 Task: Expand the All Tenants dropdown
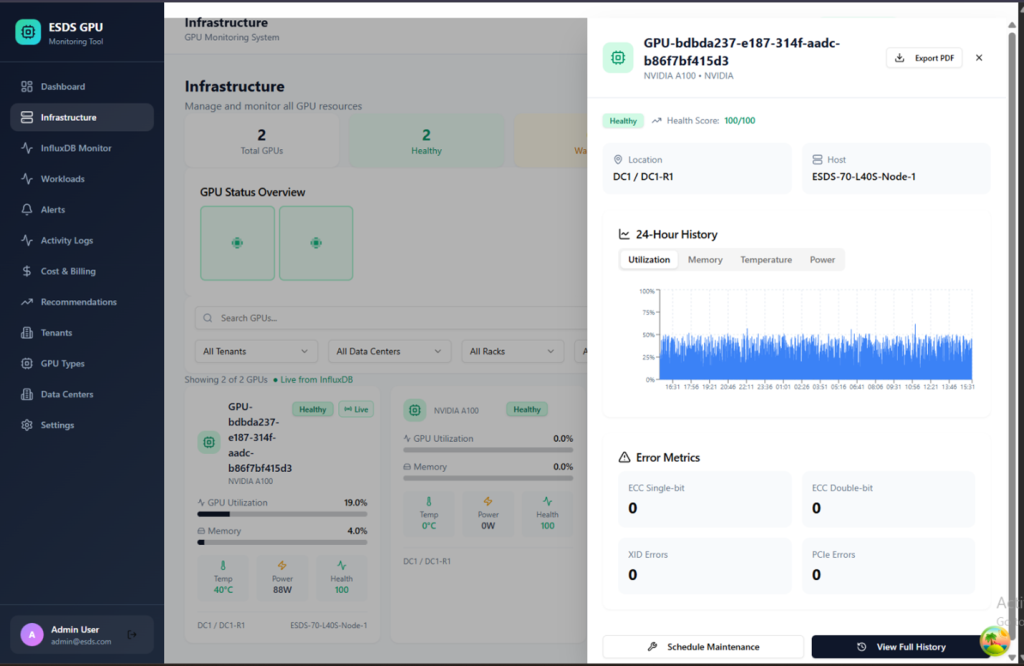tap(253, 351)
